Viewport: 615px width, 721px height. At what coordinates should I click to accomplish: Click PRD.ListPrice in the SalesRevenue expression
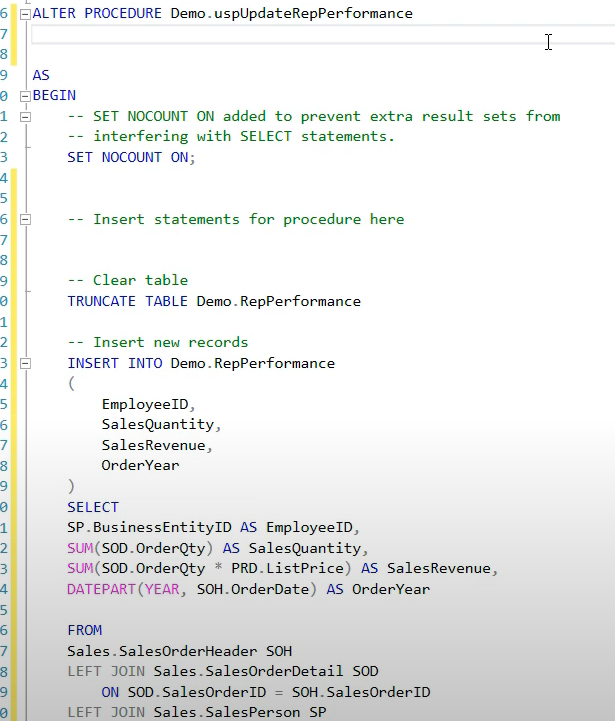287,568
